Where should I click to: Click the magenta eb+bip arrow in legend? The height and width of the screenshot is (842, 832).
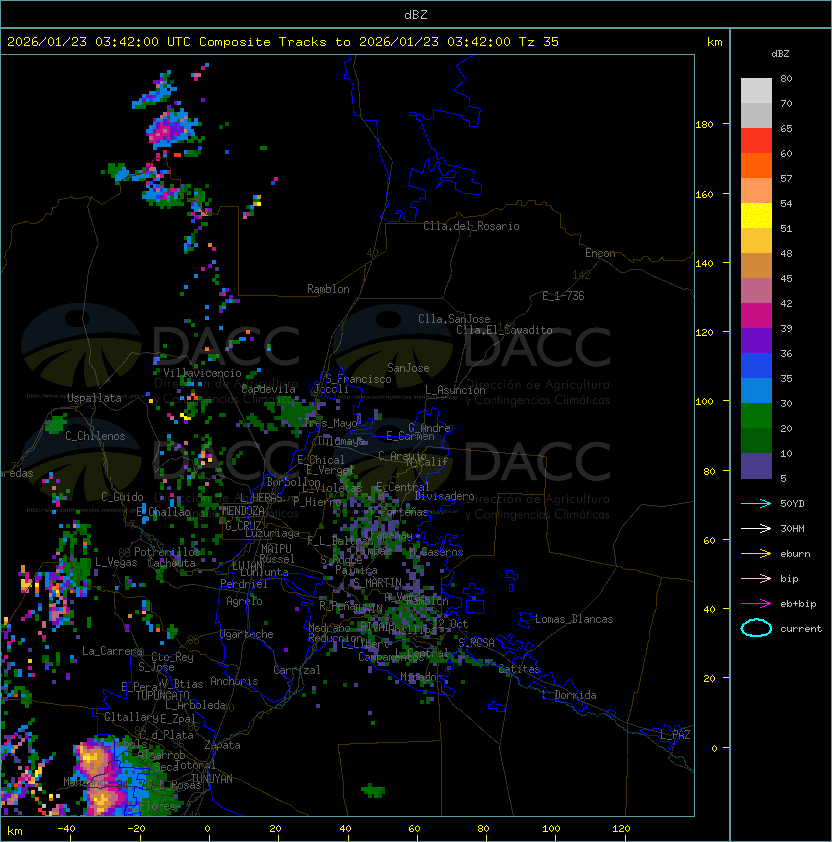coord(756,604)
